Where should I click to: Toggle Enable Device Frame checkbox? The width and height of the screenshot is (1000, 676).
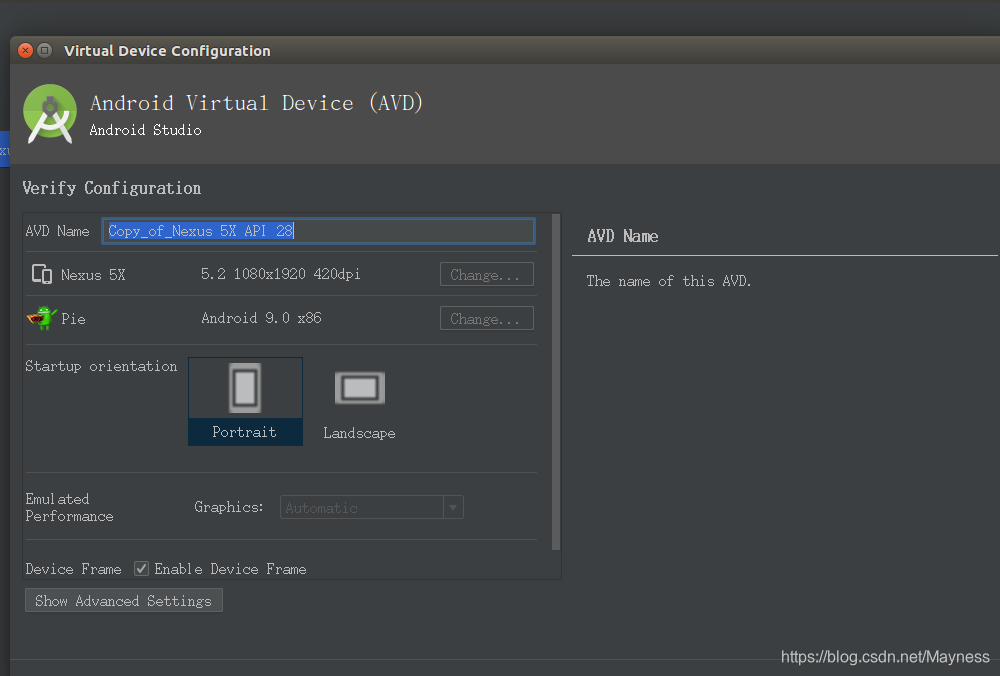point(142,568)
